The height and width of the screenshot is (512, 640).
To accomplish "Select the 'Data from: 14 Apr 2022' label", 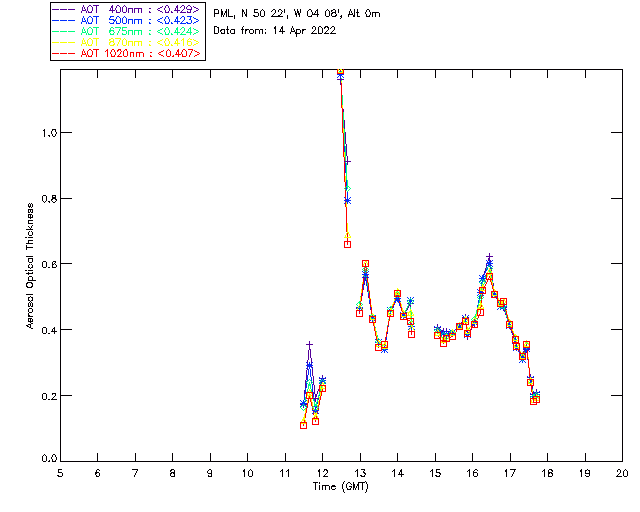I will tap(275, 31).
